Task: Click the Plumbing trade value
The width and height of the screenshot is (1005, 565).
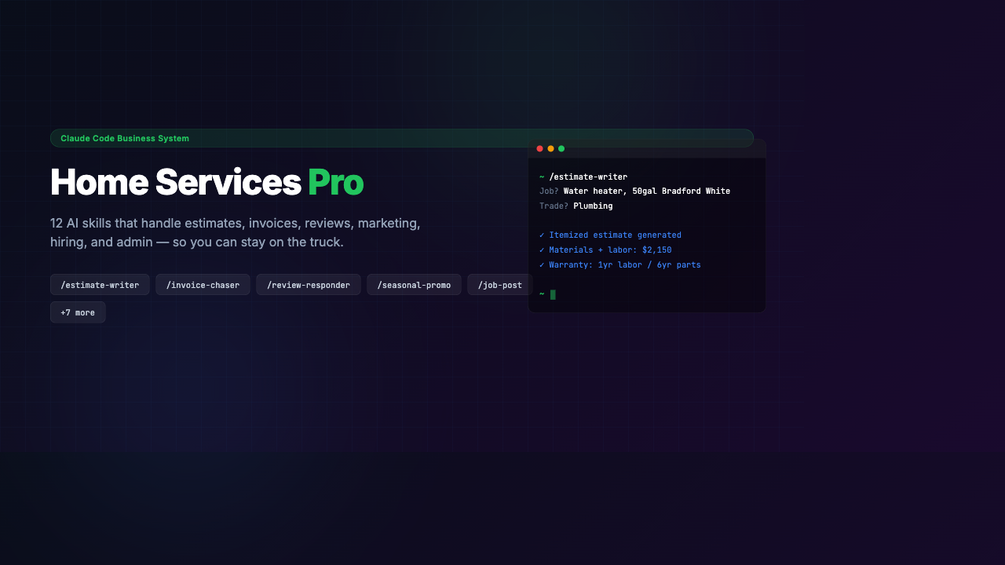Action: pyautogui.click(x=593, y=206)
